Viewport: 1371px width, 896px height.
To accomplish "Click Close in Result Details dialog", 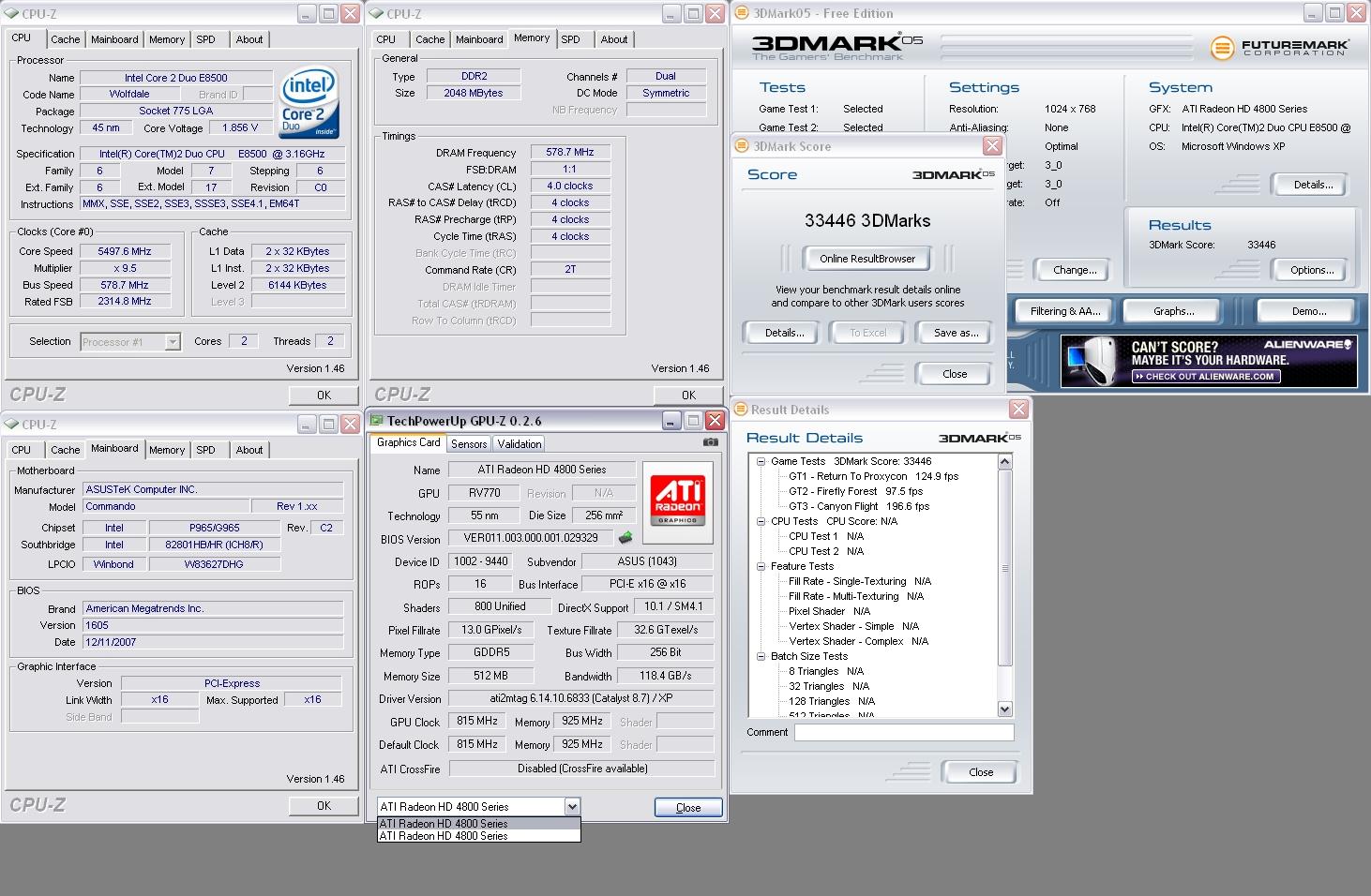I will (981, 772).
